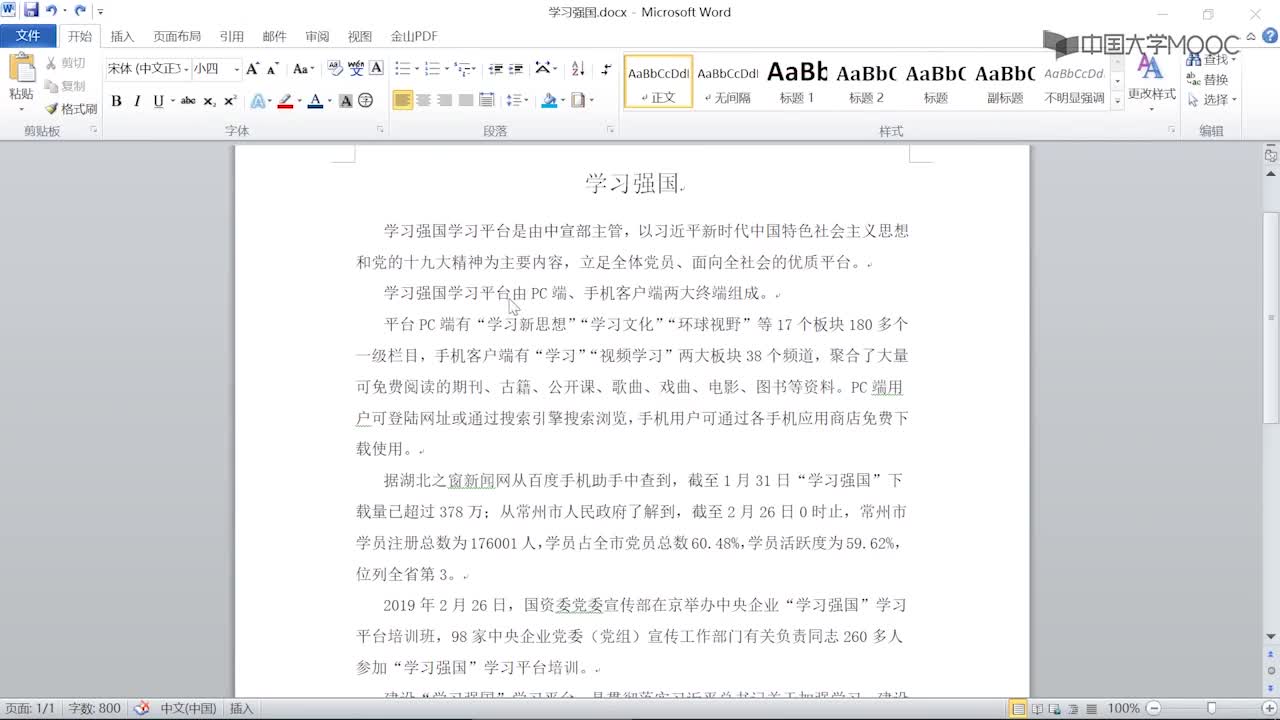Viewport: 1280px width, 720px height.
Task: Click the Undo icon in quick access toolbar
Action: [51, 11]
